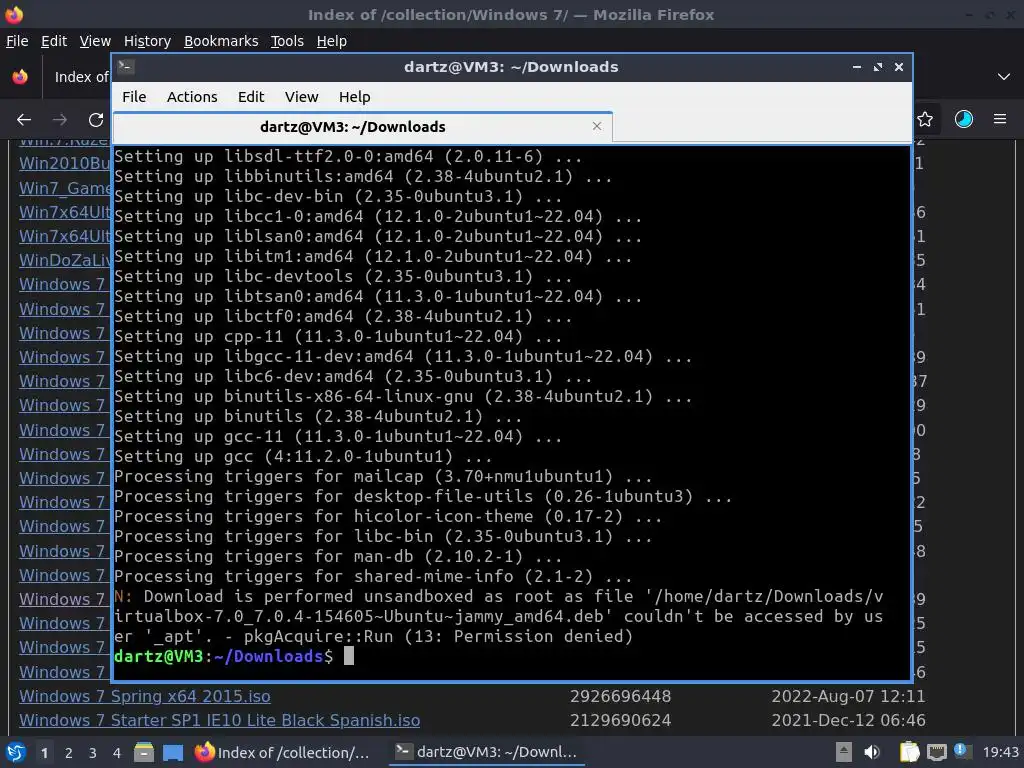Open Firefox Bookmarks menu
Viewport: 1024px width, 768px height.
(x=221, y=41)
